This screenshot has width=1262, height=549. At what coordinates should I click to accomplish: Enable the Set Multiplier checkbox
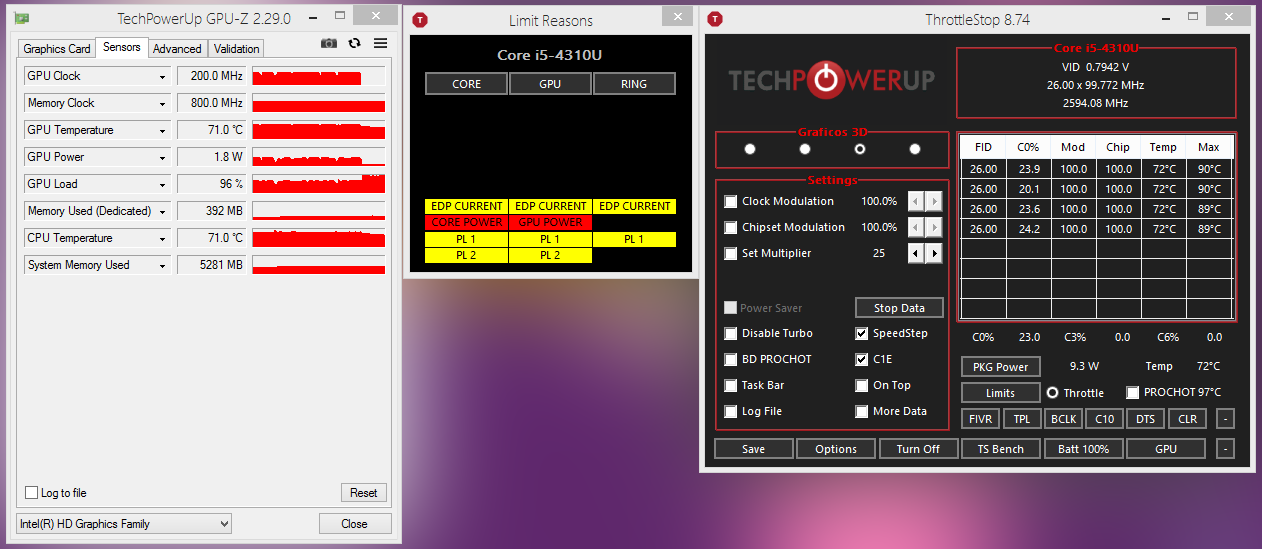(731, 253)
